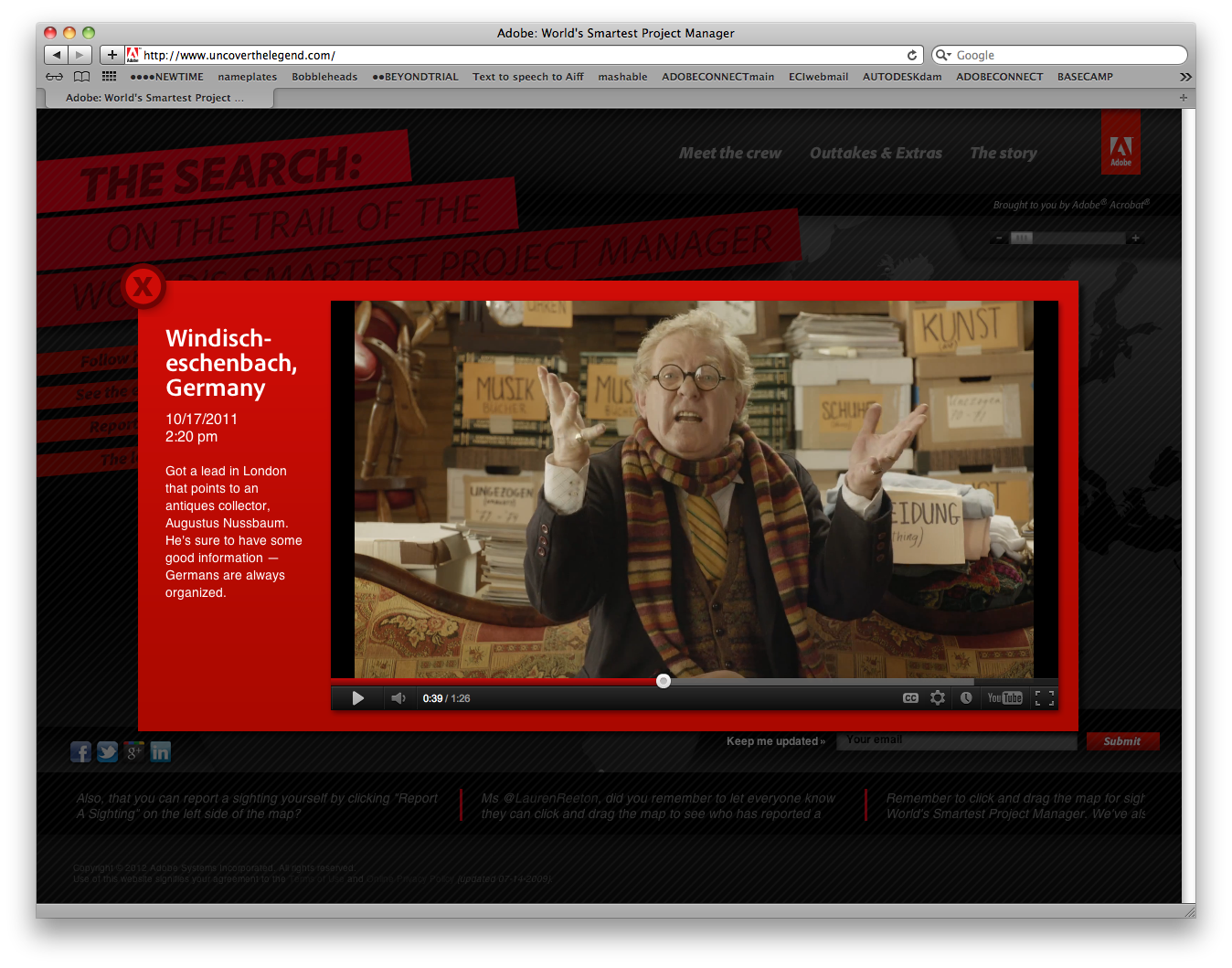
Task: Click the video progress scrubber handle
Action: [x=664, y=681]
